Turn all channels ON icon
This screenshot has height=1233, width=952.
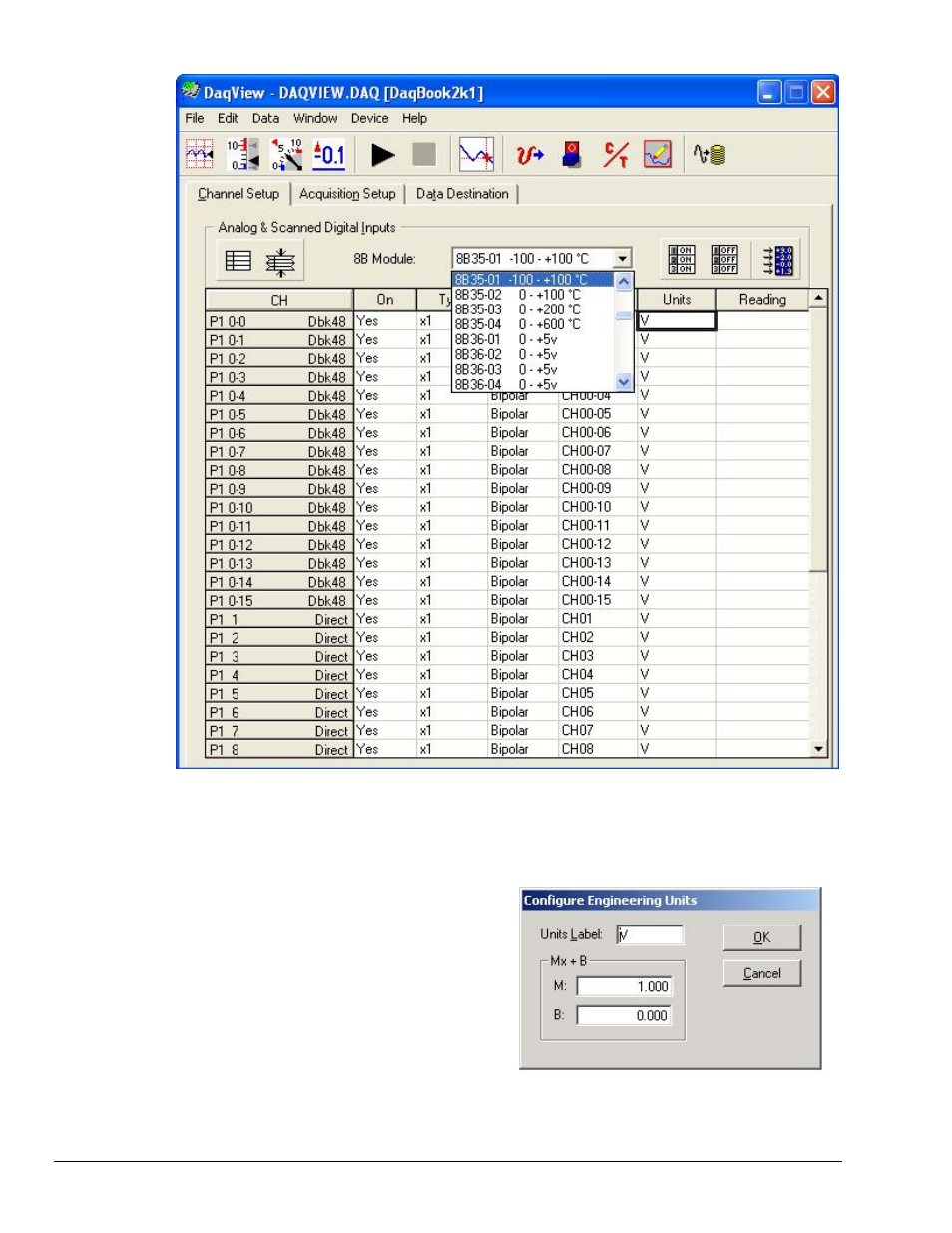click(x=681, y=260)
